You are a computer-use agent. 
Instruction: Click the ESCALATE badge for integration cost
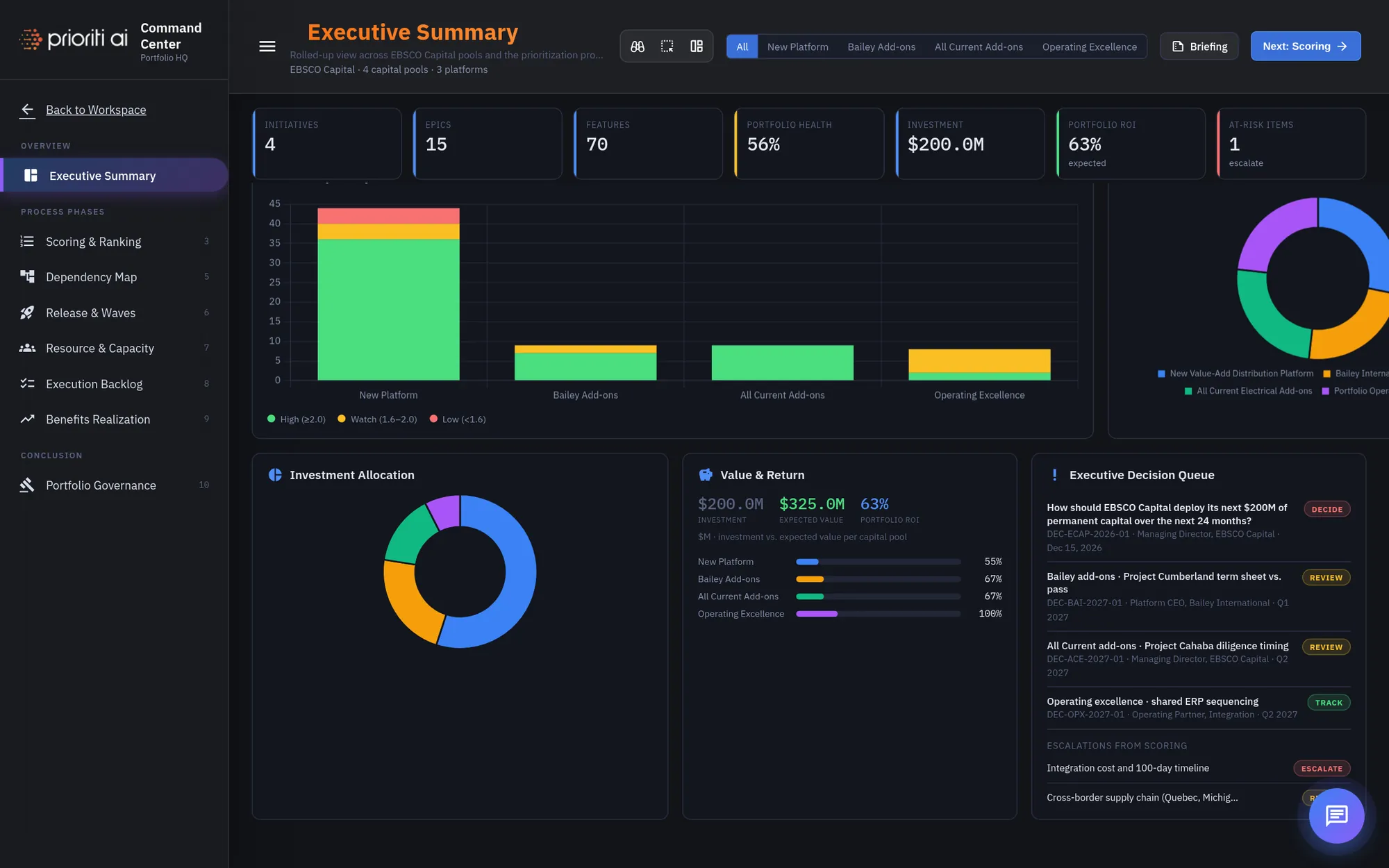[x=1322, y=769]
